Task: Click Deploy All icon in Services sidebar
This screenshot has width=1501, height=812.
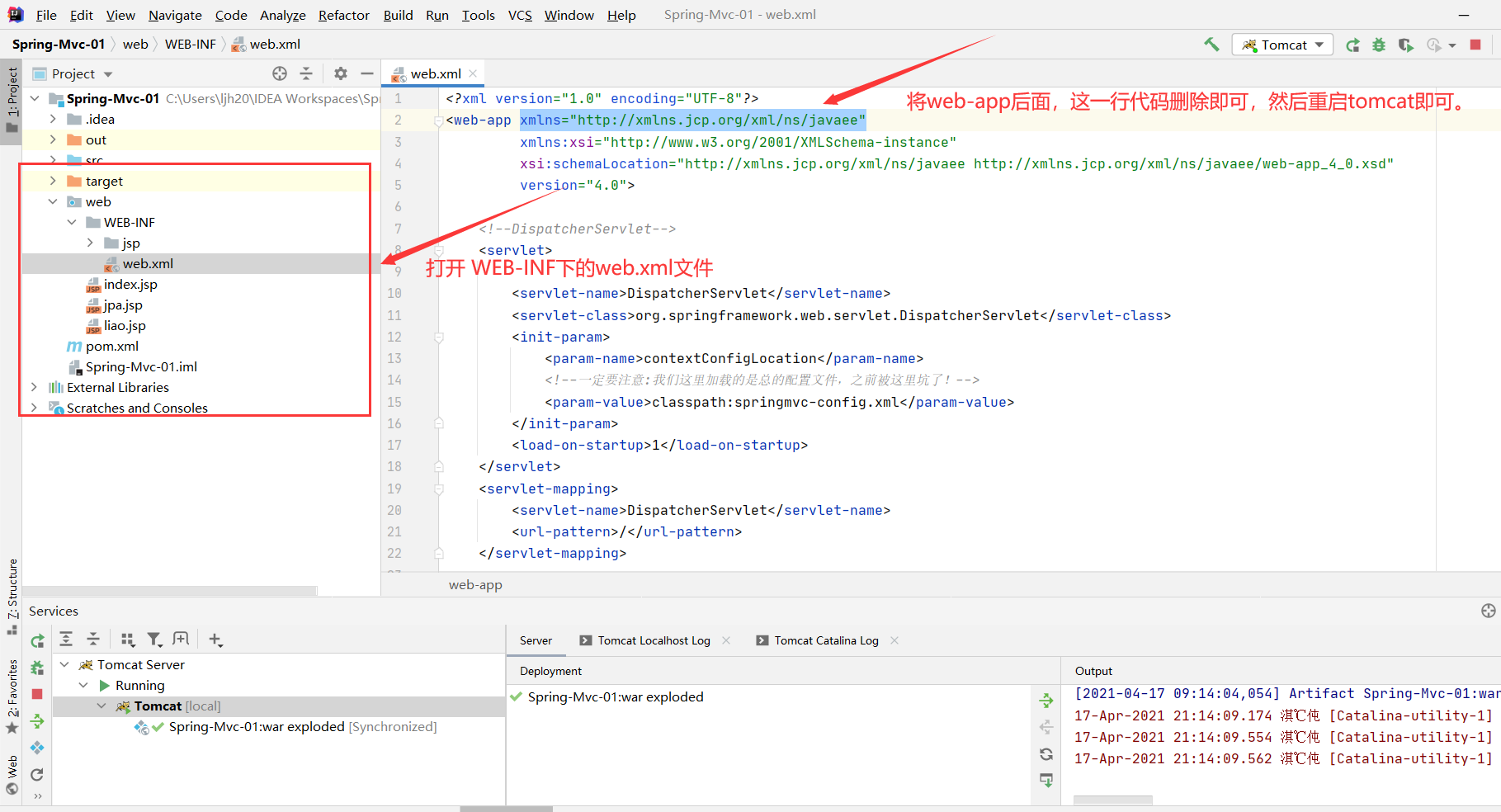Action: tap(37, 721)
